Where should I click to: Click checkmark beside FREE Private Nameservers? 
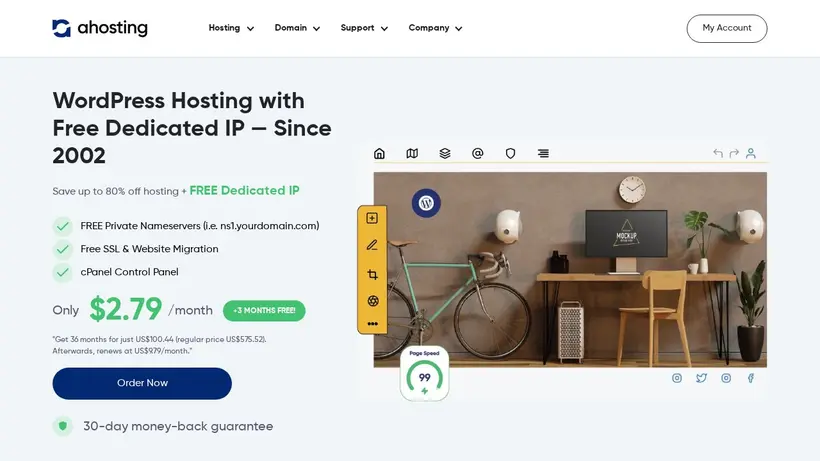63,226
